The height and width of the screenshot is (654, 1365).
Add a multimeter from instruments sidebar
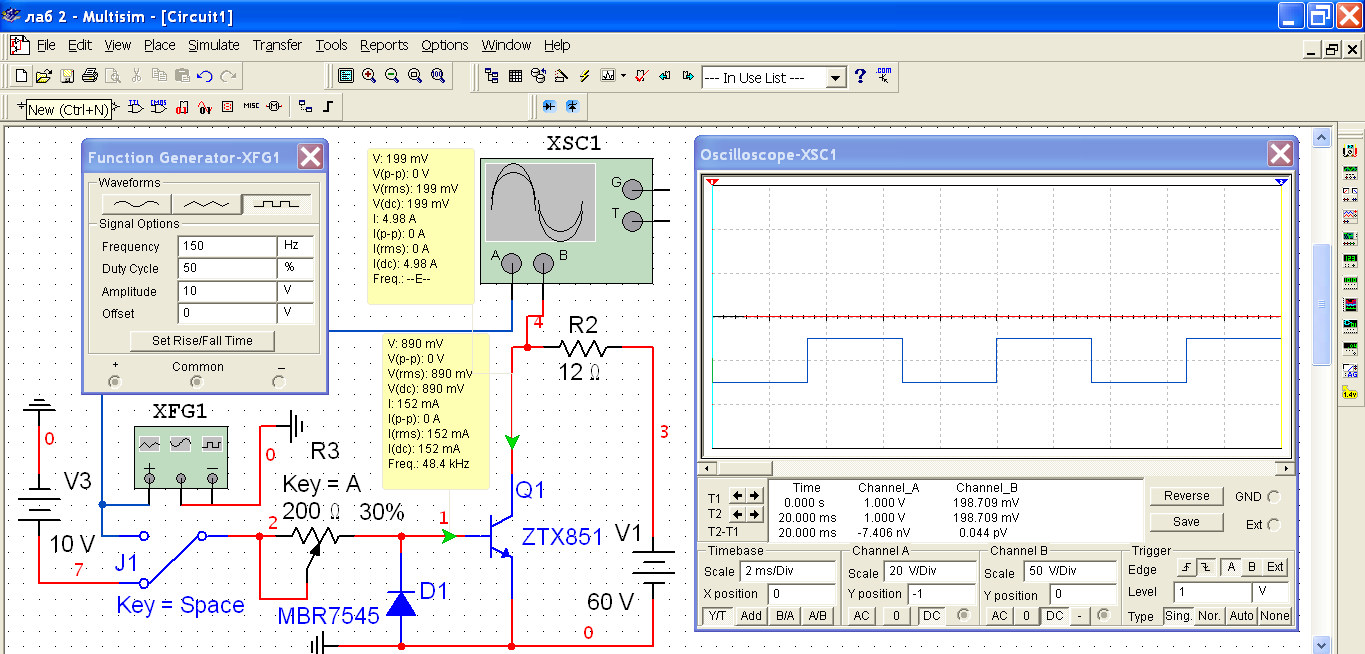(x=1350, y=149)
